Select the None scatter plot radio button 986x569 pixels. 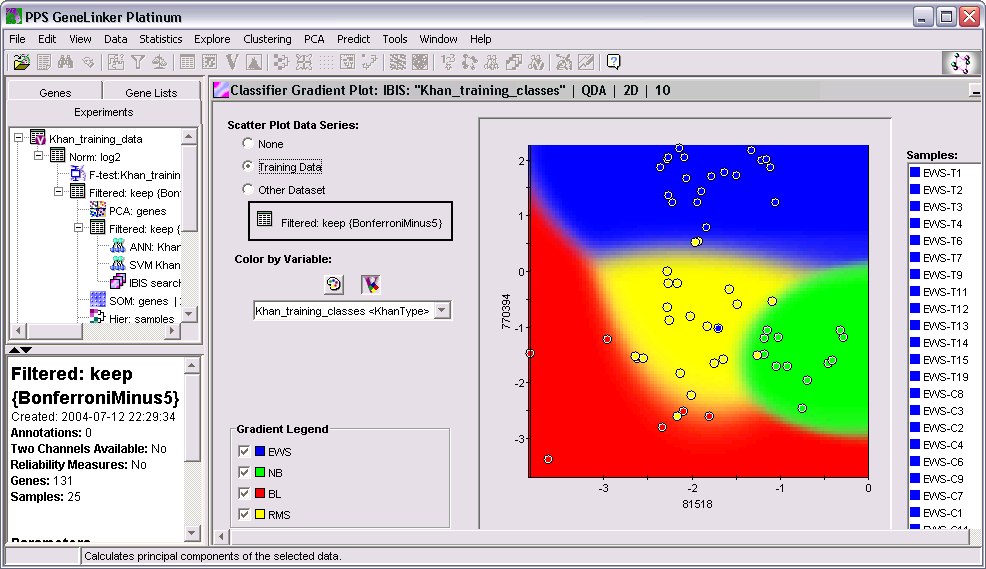tap(248, 143)
